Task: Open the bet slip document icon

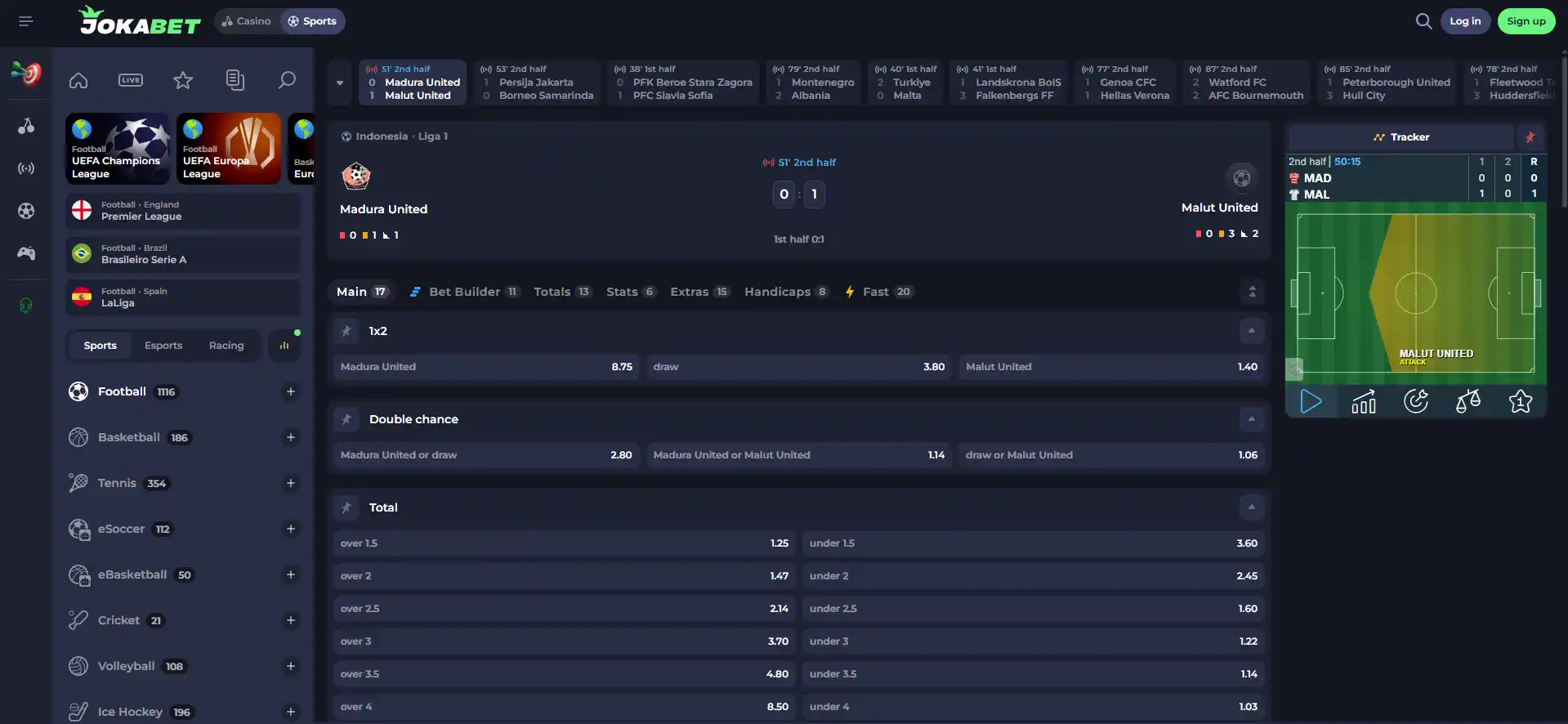Action: 235,80
